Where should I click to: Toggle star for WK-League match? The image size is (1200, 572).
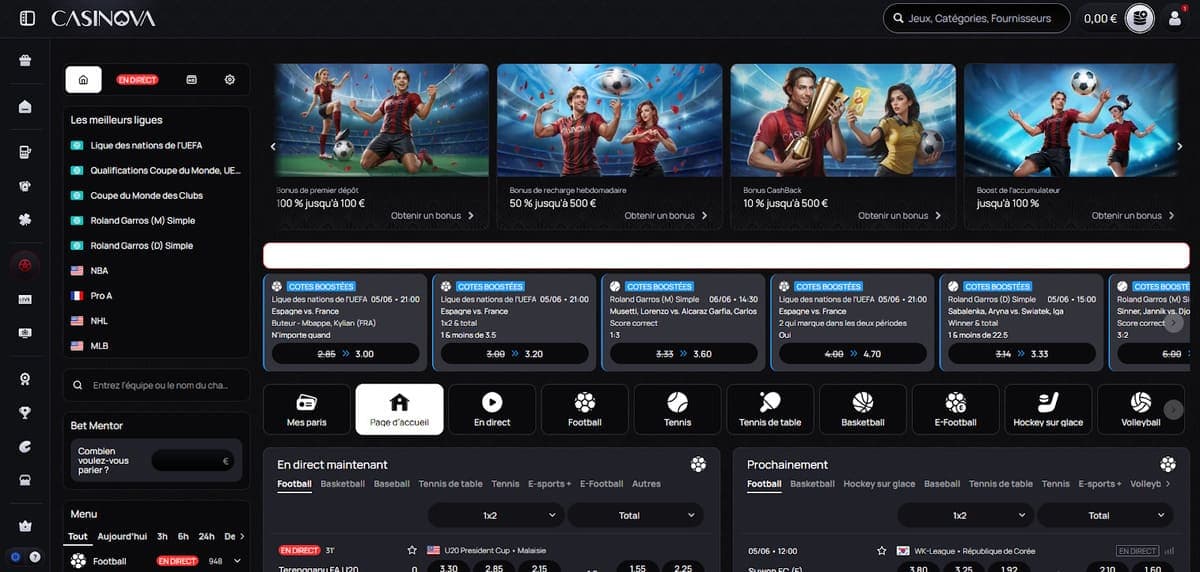pos(881,551)
